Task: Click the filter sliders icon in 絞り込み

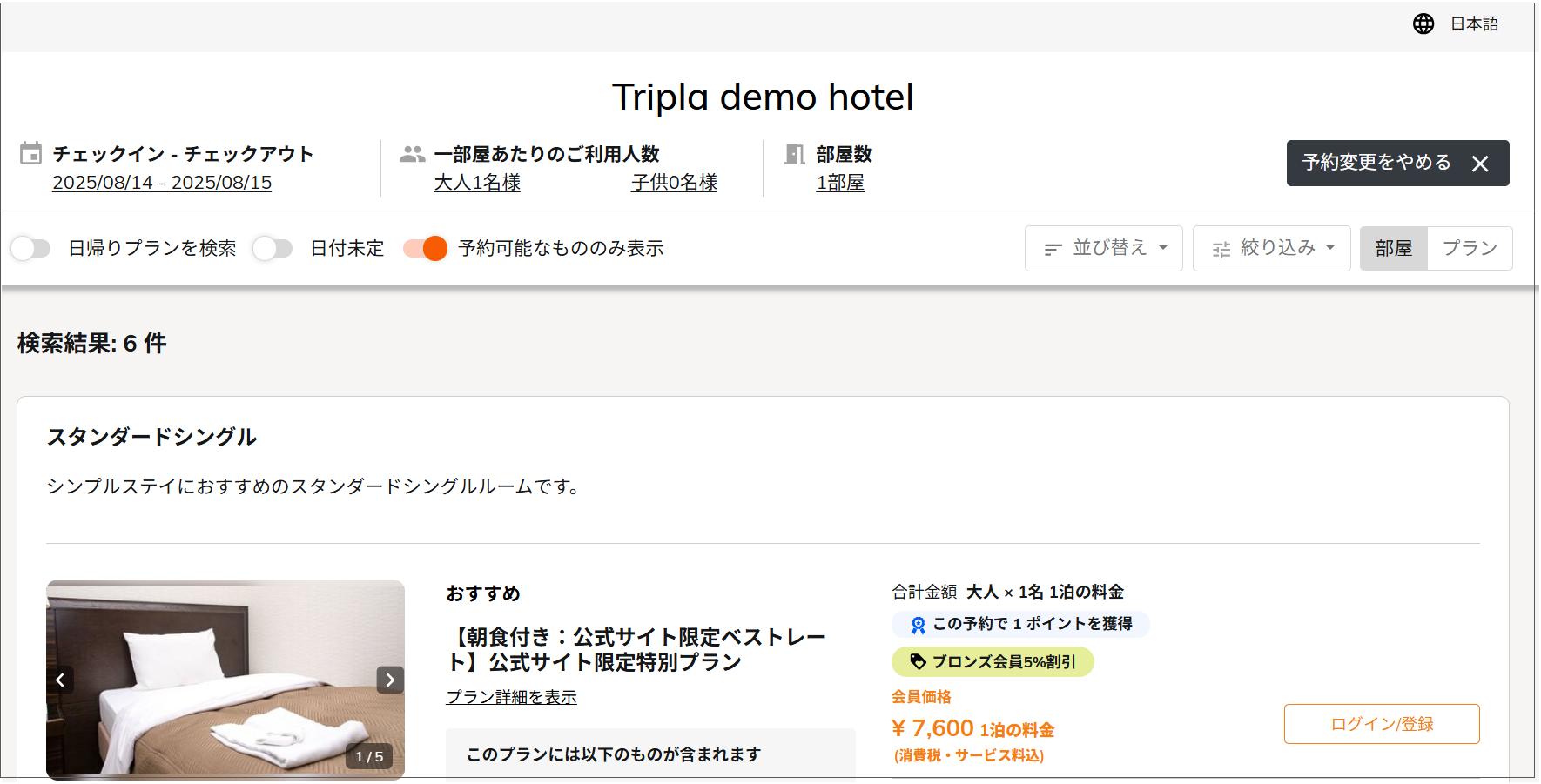Action: coord(1221,250)
